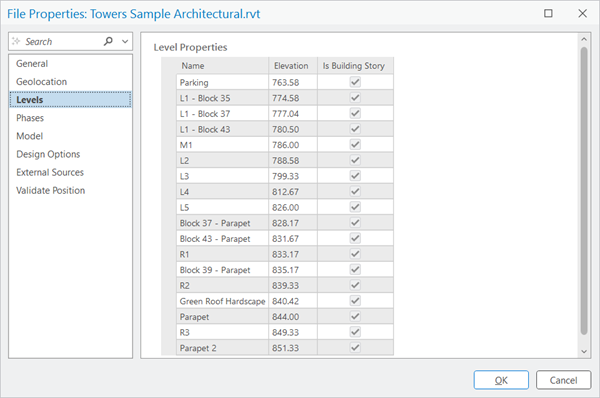The image size is (600, 398).
Task: Select the Green Roof Hardscape name cell
Action: tap(222, 301)
